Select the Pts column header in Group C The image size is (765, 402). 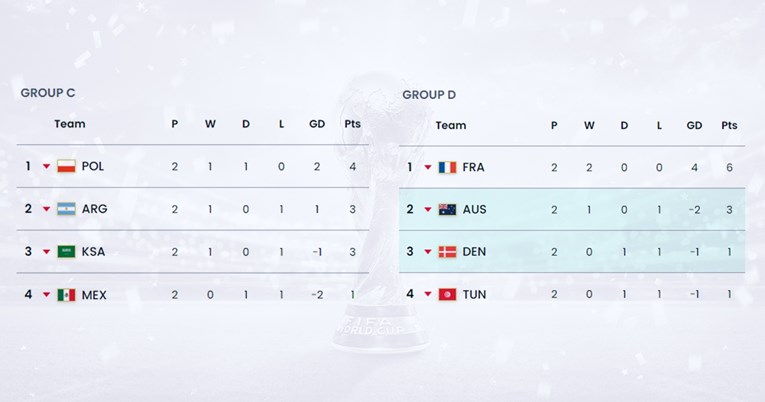tap(352, 124)
